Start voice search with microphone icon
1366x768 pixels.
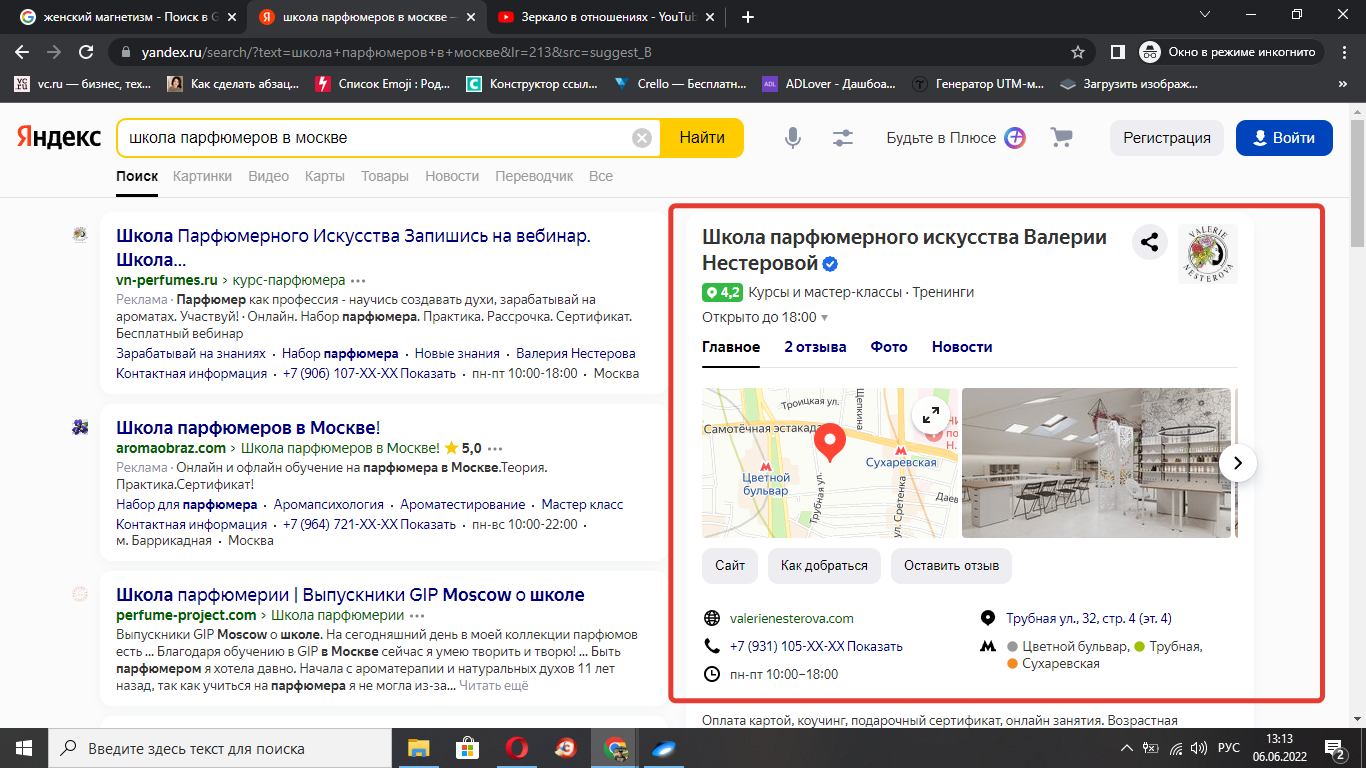click(793, 138)
